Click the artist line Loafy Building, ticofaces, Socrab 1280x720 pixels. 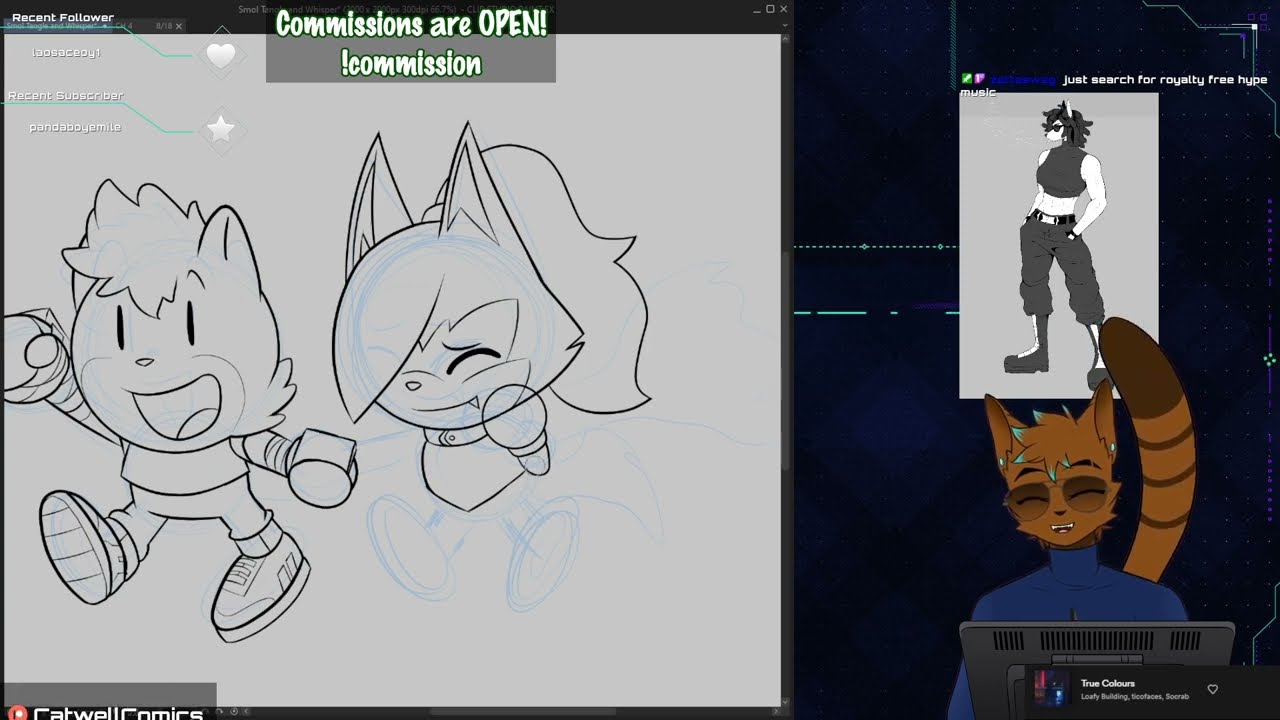pyautogui.click(x=1134, y=697)
